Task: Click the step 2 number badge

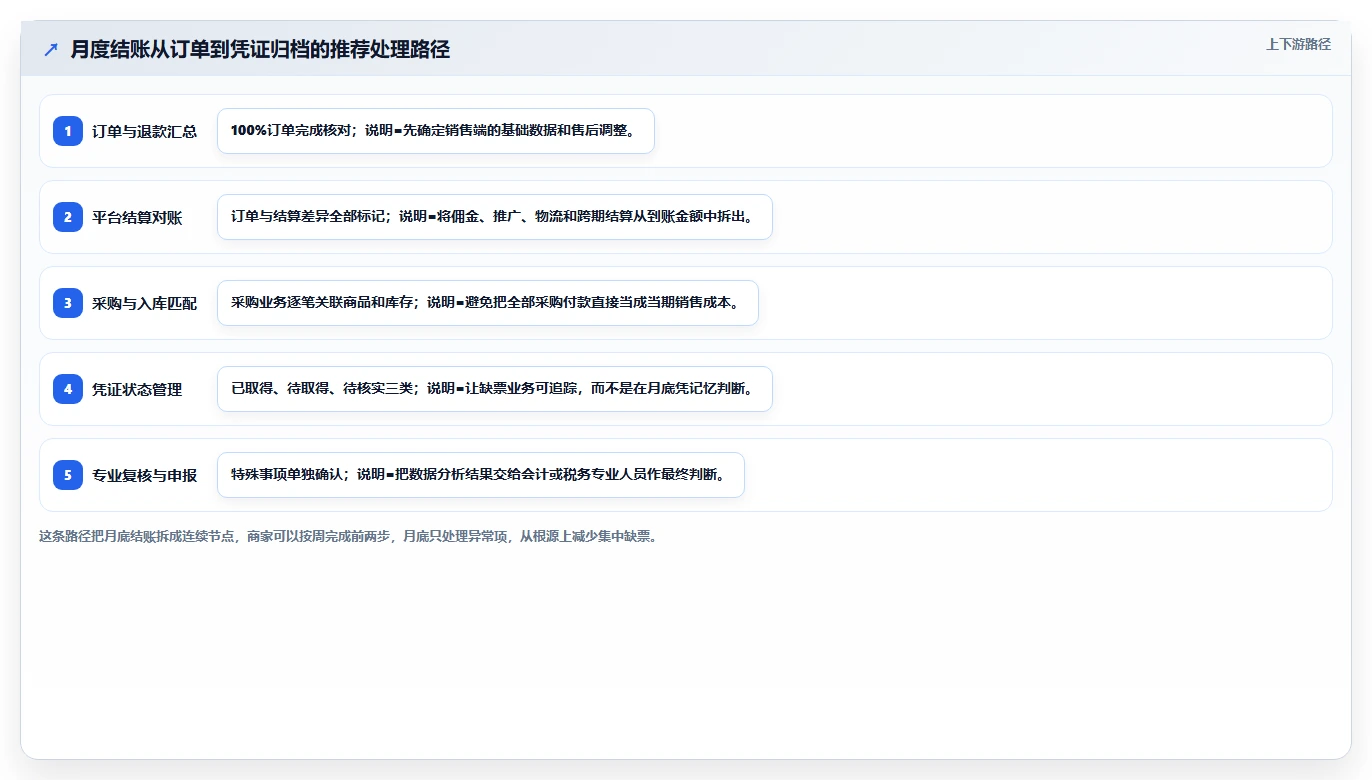Action: [68, 217]
